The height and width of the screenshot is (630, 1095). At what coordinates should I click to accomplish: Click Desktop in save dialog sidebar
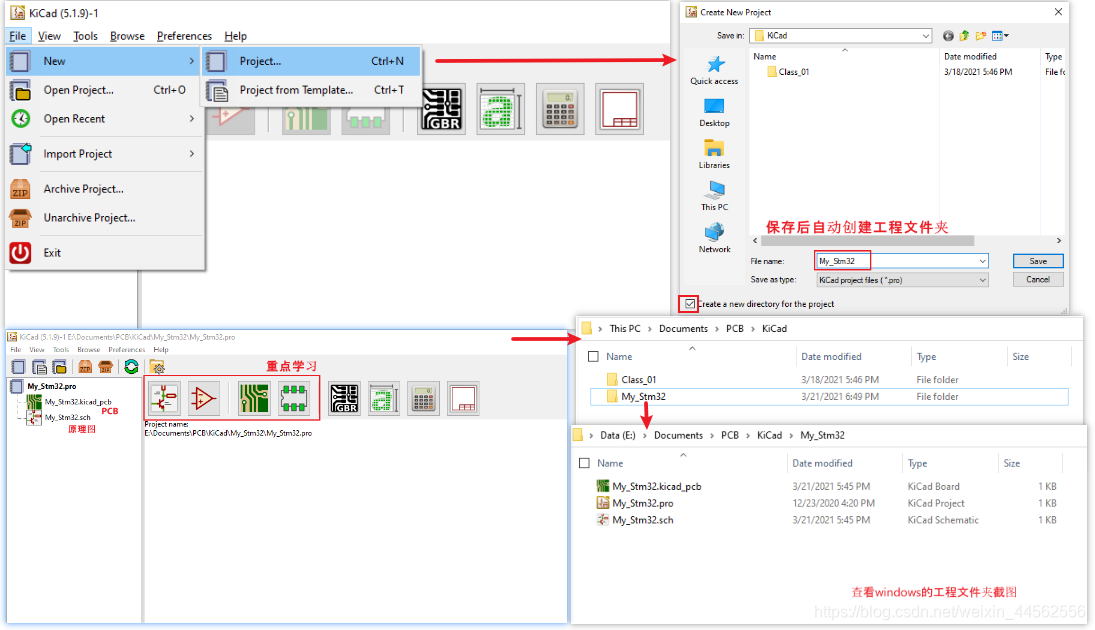[714, 112]
